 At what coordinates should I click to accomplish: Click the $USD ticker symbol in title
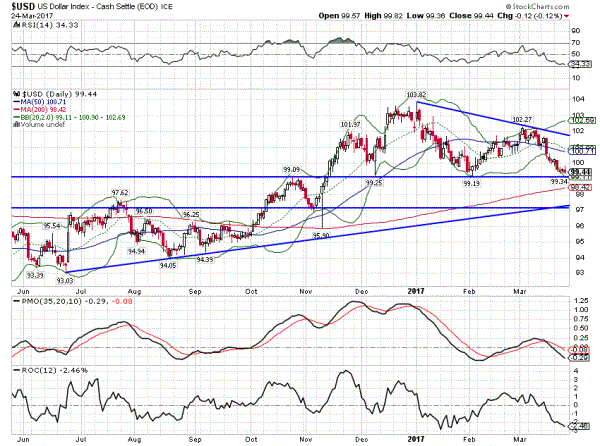pyautogui.click(x=18, y=8)
